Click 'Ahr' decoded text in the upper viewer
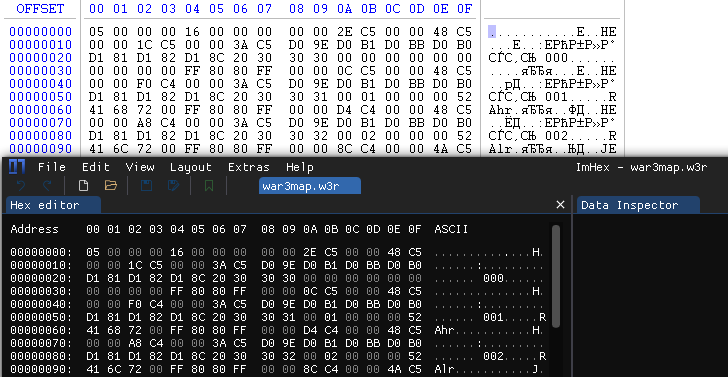 coord(500,110)
